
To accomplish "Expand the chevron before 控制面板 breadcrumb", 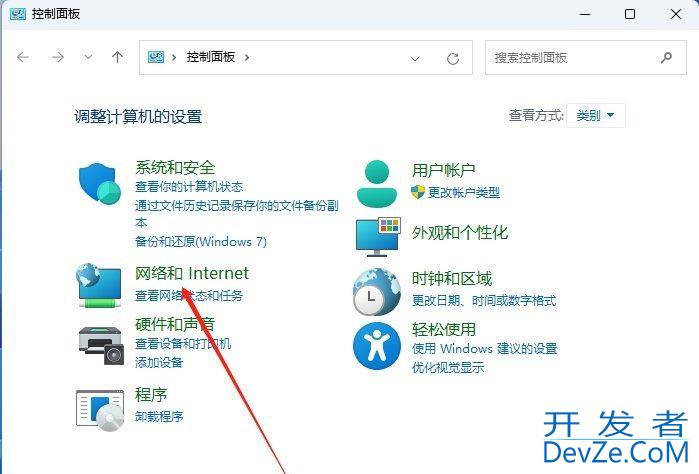I will coord(174,58).
